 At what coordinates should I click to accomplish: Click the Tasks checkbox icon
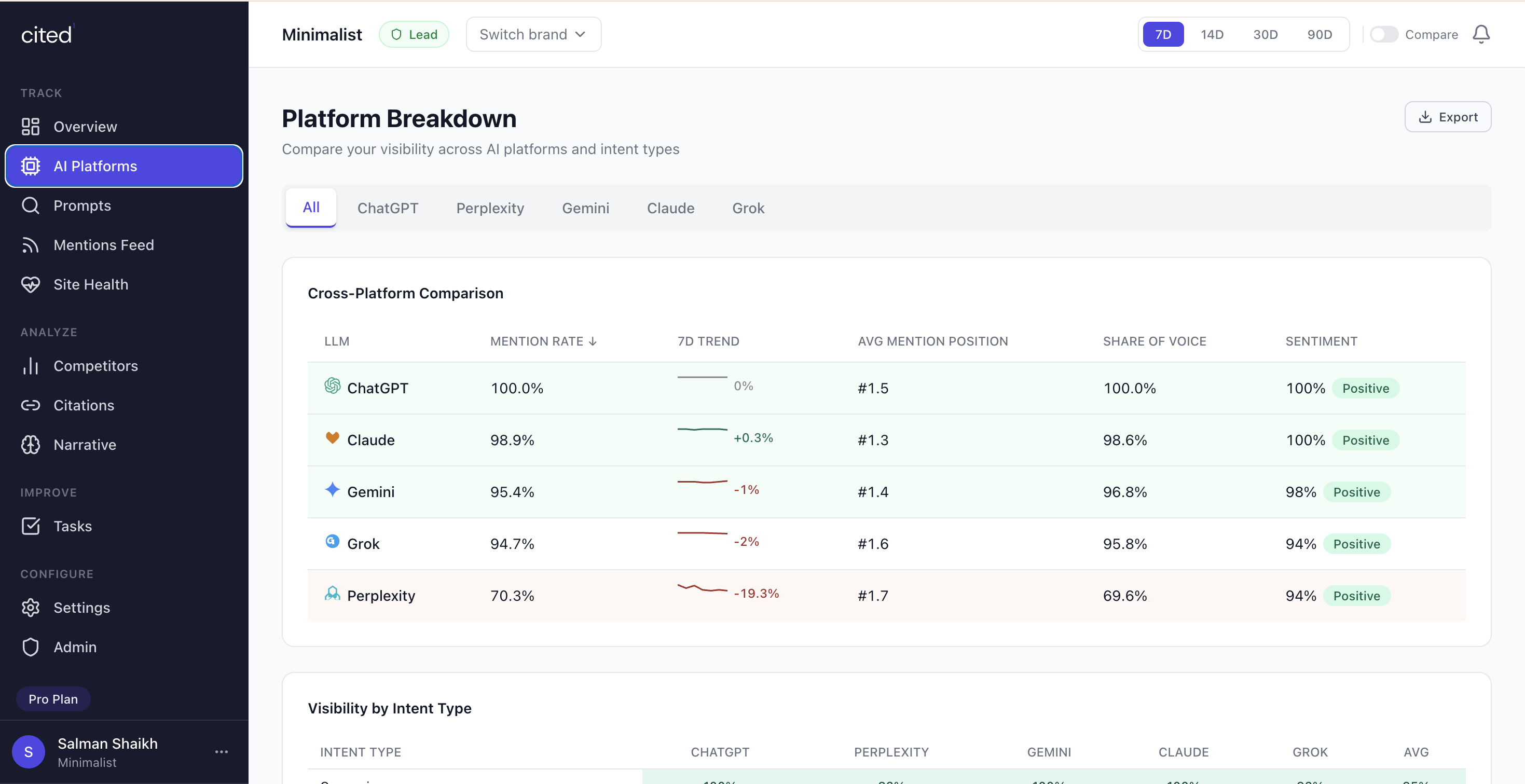30,527
